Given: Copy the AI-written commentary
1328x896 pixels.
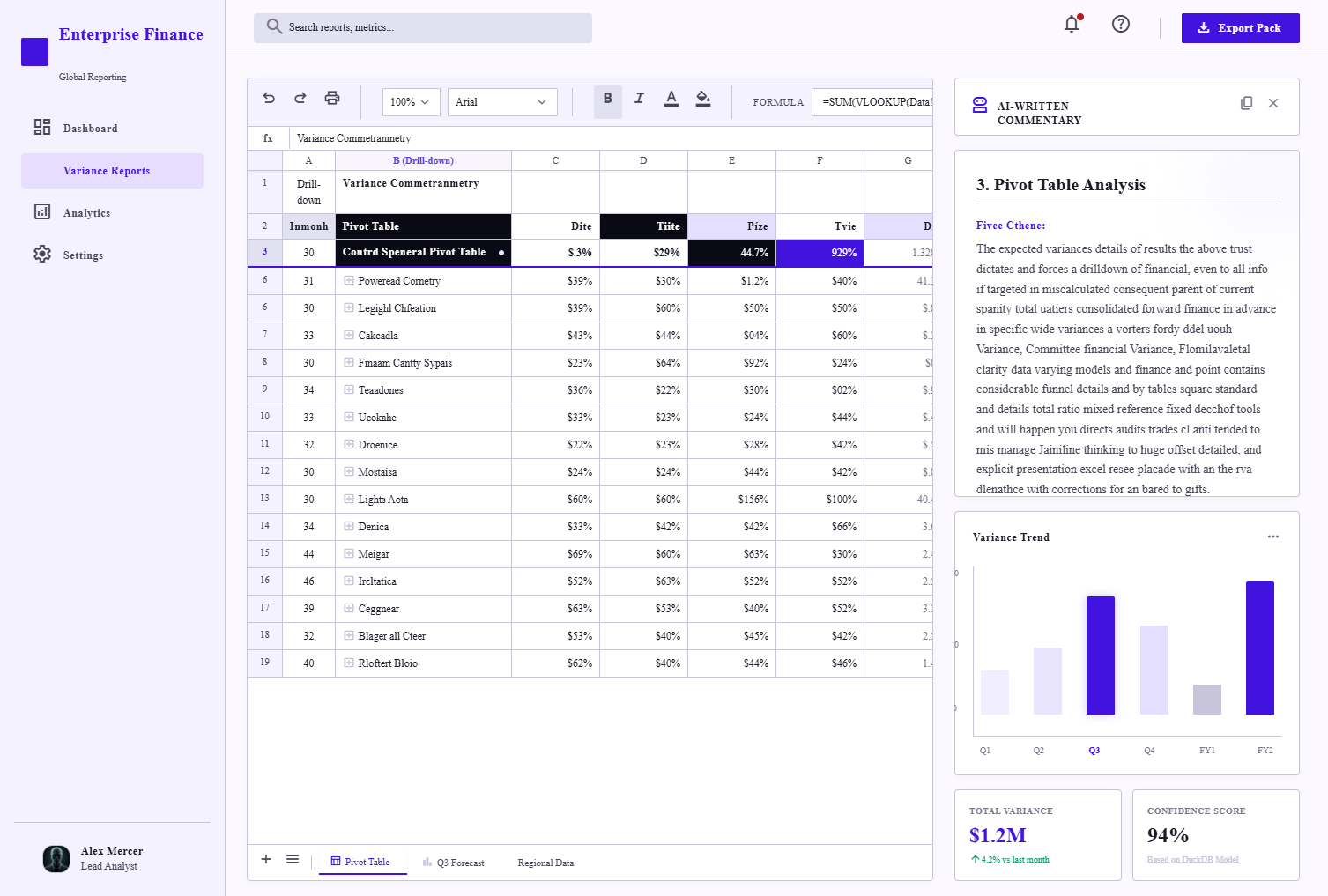Looking at the screenshot, I should click(x=1246, y=103).
